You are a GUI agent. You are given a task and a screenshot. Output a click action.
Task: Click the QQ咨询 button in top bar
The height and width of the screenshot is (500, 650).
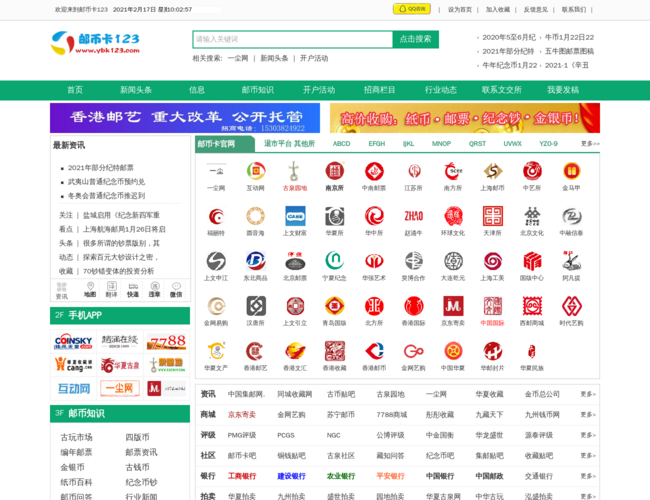point(412,9)
